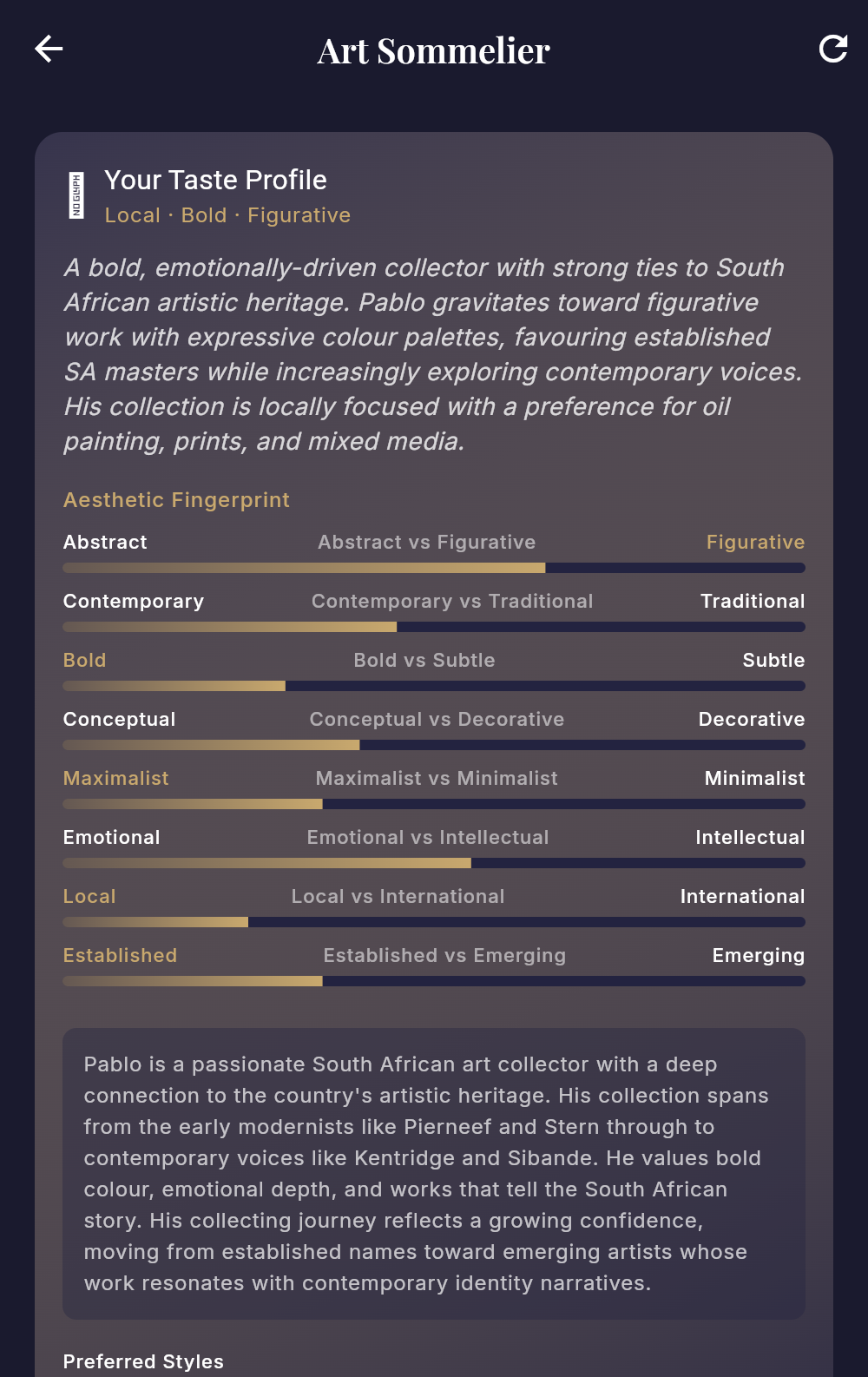
Task: Adjust the Contemporary vs Traditional slider
Action: coord(434,626)
